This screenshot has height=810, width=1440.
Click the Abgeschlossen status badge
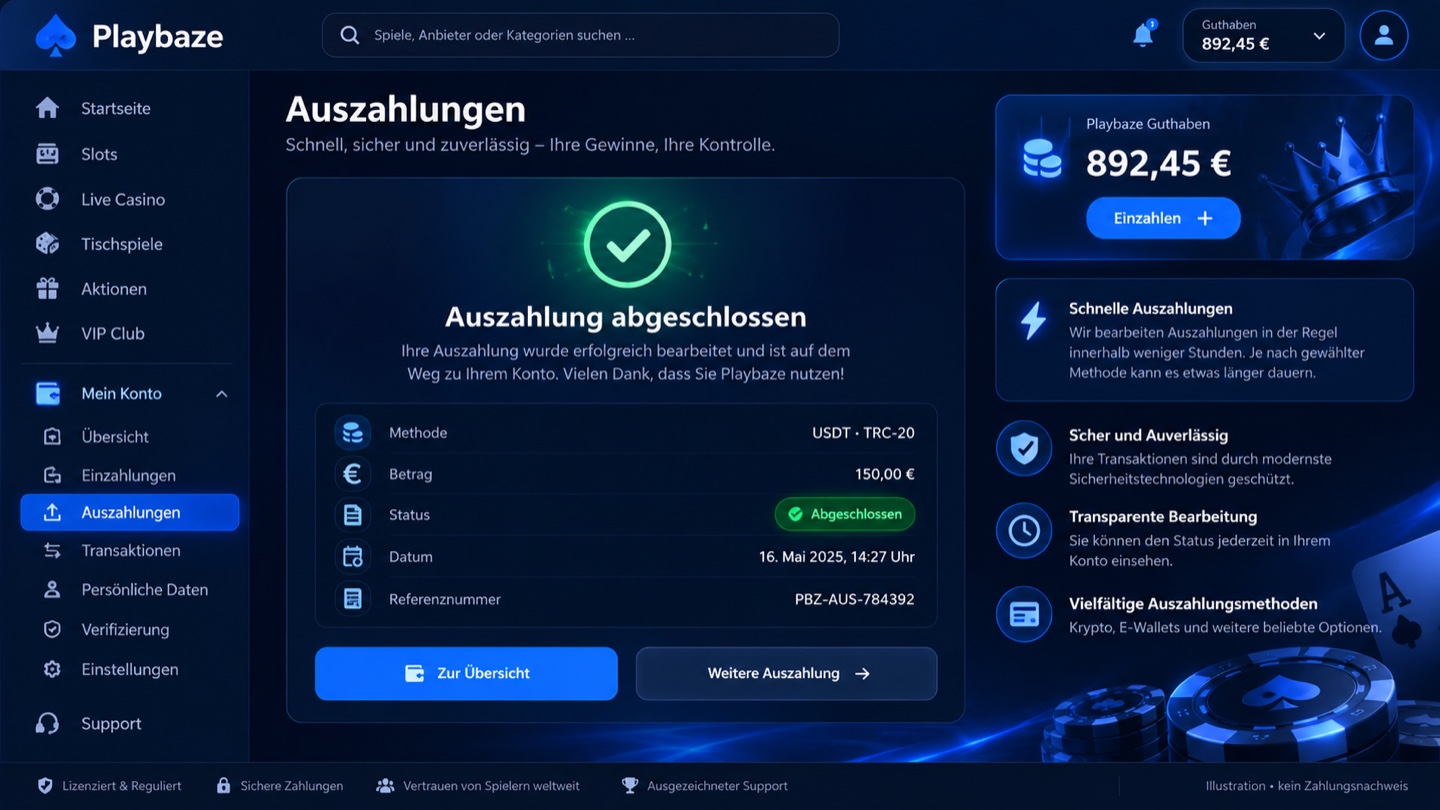tap(845, 514)
